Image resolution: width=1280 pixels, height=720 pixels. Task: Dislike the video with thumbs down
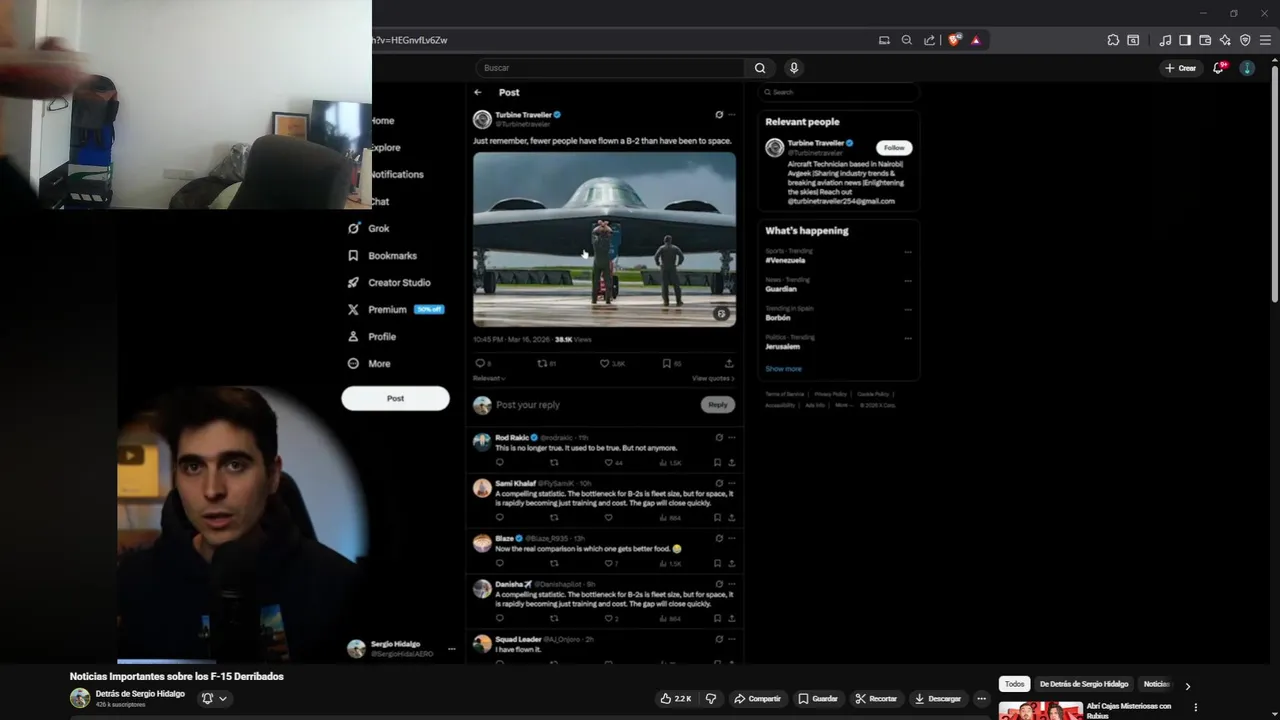[711, 698]
